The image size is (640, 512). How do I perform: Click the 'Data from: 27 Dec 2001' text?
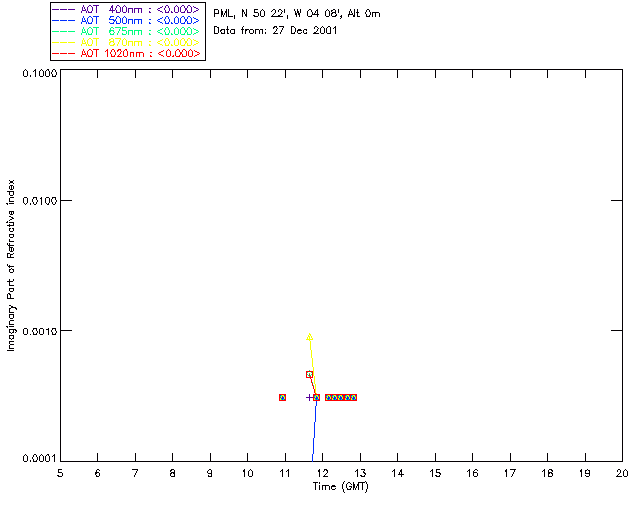(275, 31)
